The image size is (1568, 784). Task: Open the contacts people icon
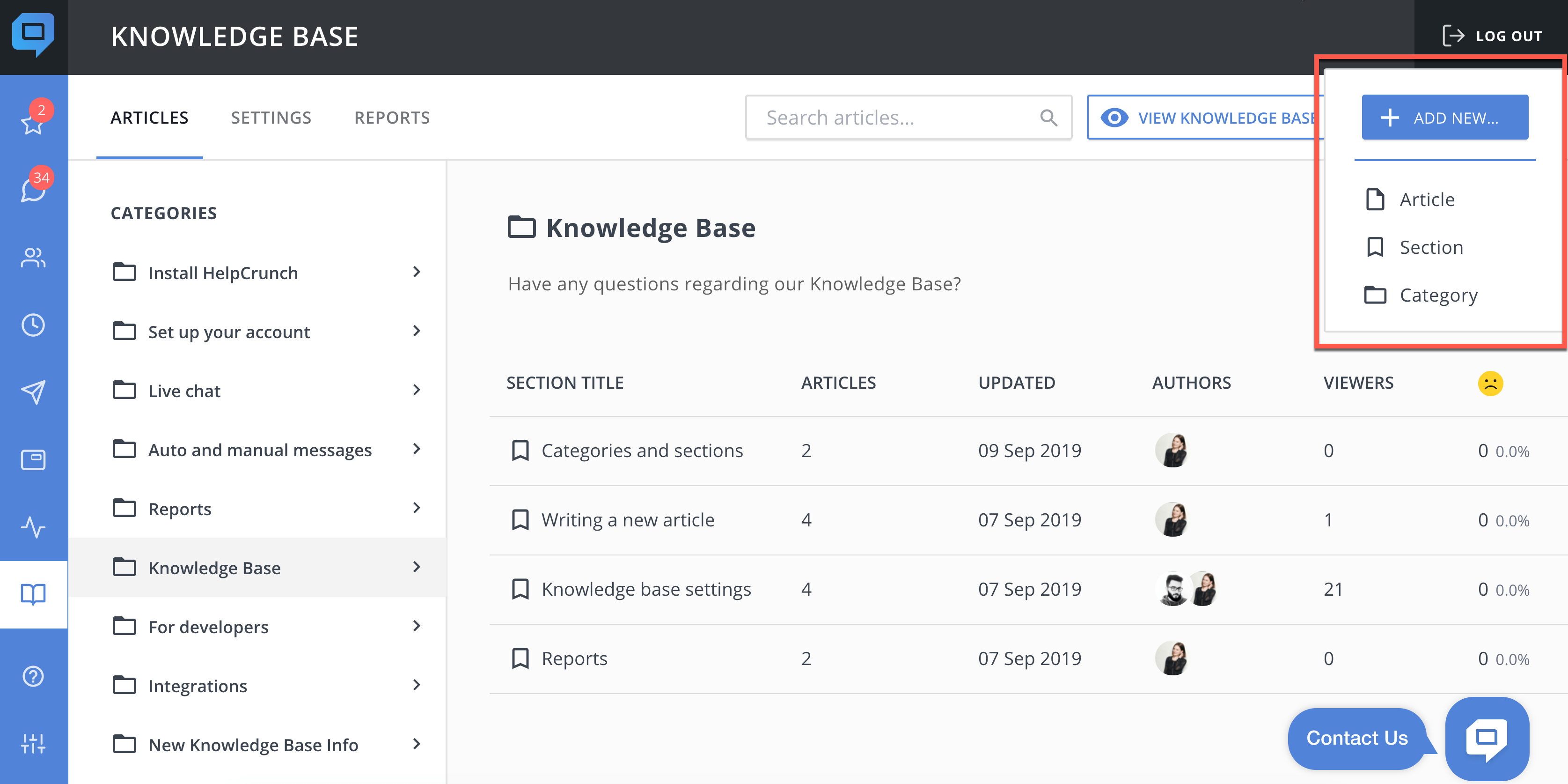pos(33,258)
